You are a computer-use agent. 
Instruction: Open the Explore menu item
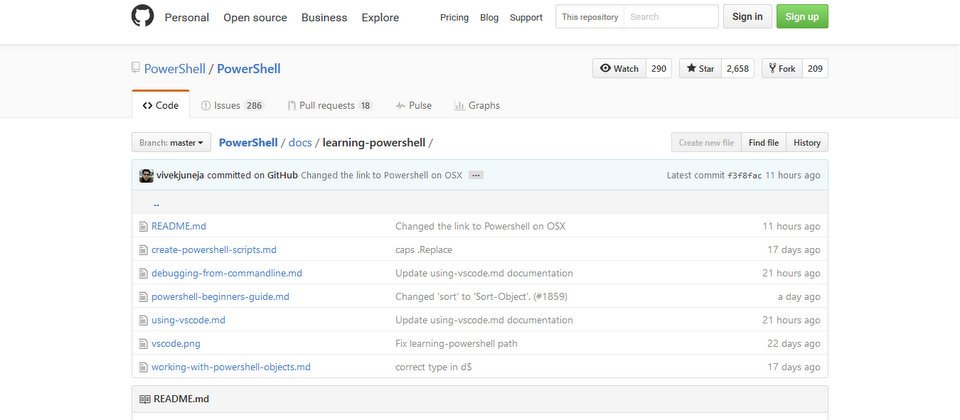380,18
